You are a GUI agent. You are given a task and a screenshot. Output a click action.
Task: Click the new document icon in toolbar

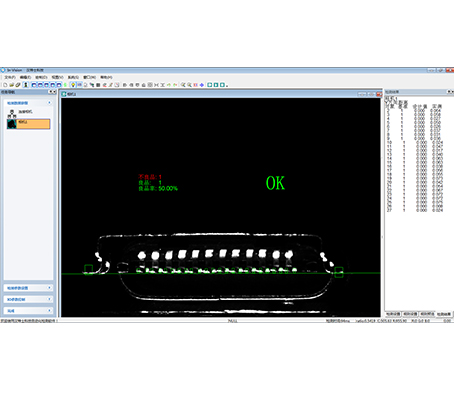[x=5, y=85]
